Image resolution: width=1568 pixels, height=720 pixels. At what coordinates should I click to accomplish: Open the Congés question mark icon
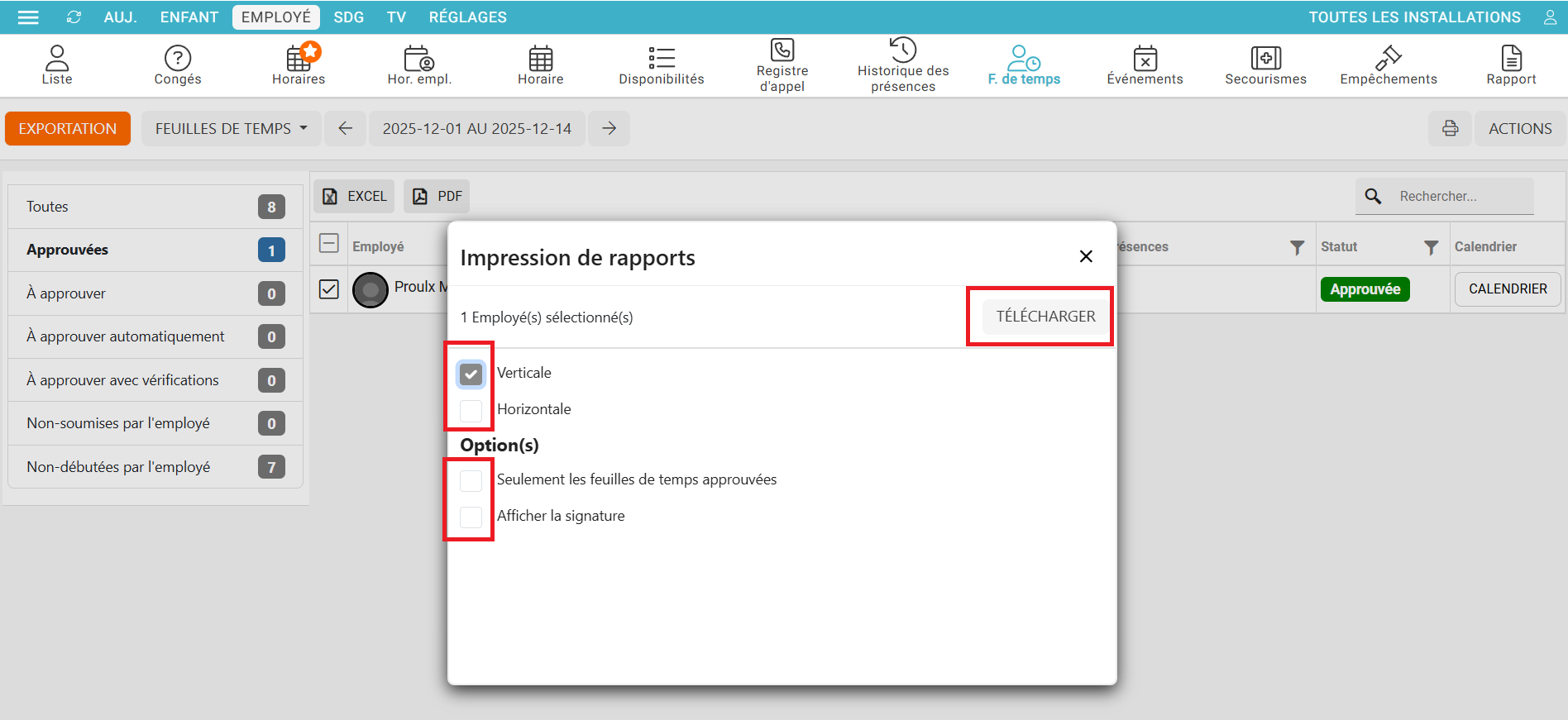click(x=178, y=59)
